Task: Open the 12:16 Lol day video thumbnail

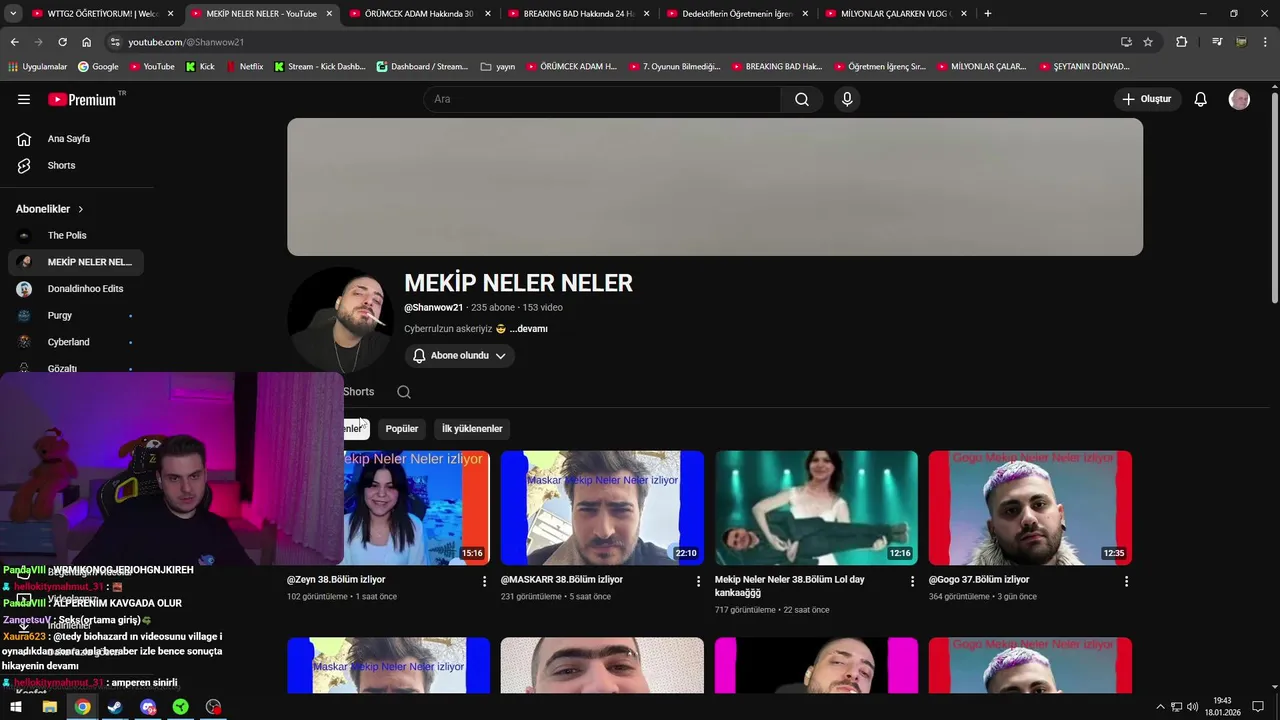Action: pyautogui.click(x=816, y=508)
